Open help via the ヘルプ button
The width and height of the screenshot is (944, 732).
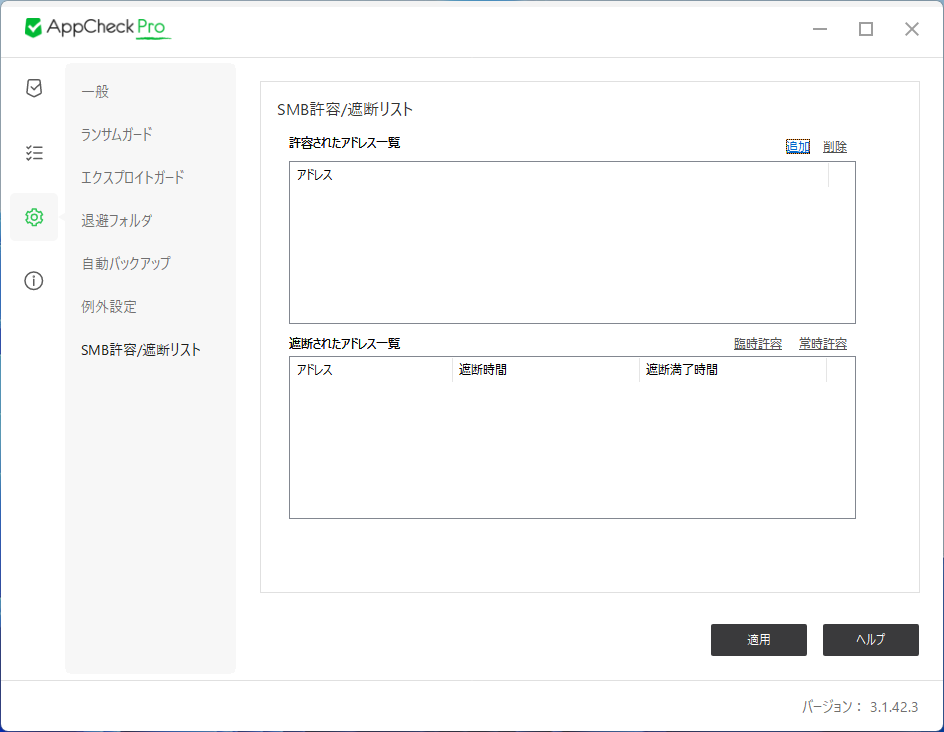[870, 640]
